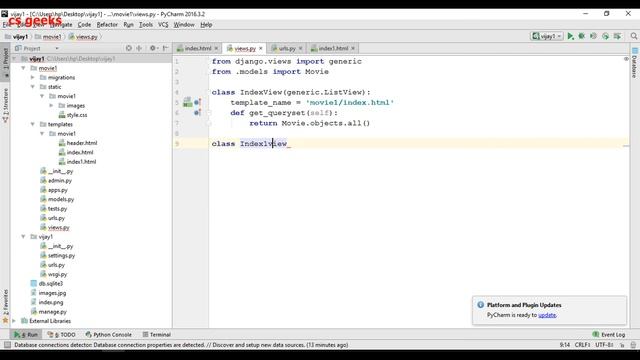Open the Event Log panel
The width and height of the screenshot is (640, 360).
click(609, 334)
